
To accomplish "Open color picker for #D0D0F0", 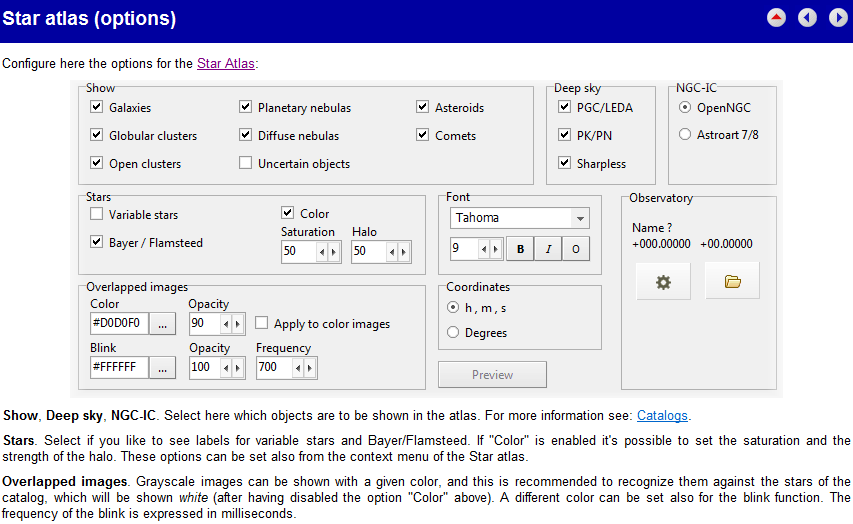I will (162, 324).
